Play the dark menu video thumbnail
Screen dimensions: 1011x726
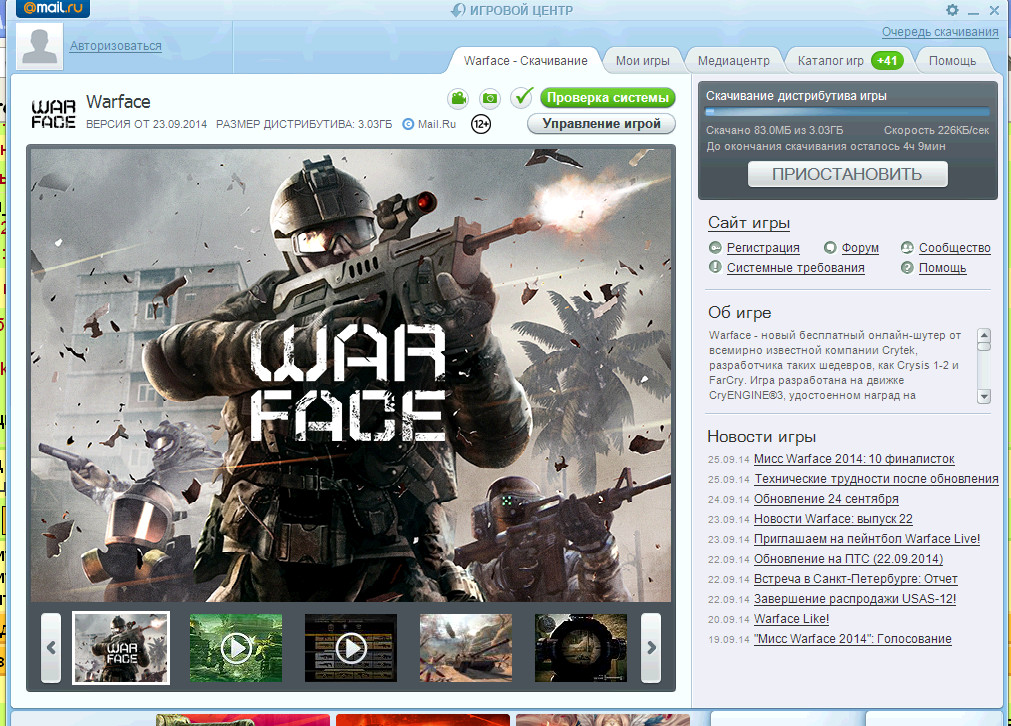pyautogui.click(x=351, y=647)
